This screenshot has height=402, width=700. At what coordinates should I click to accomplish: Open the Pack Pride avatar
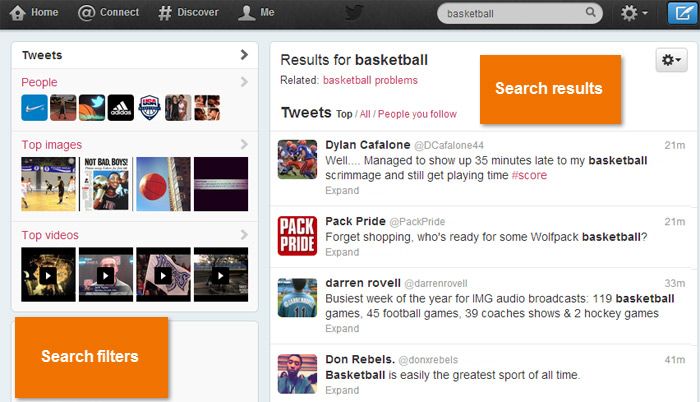pos(297,236)
